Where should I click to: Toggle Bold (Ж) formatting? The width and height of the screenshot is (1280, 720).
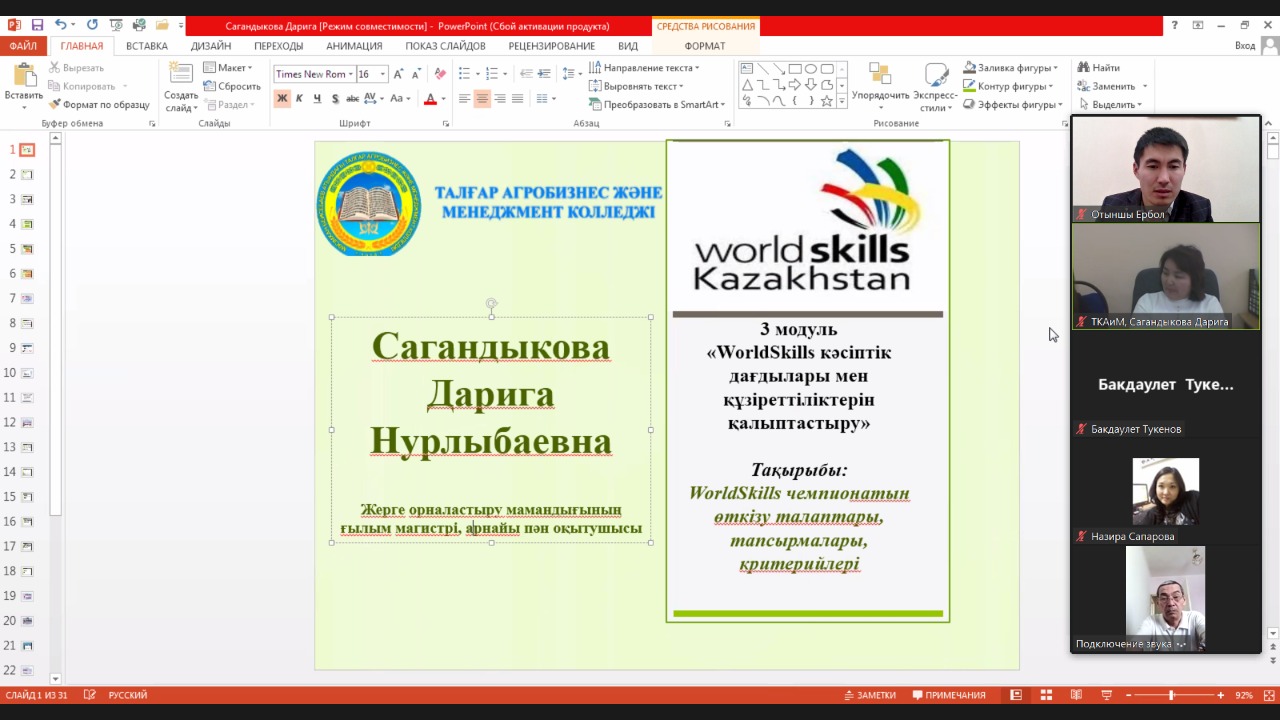click(282, 99)
